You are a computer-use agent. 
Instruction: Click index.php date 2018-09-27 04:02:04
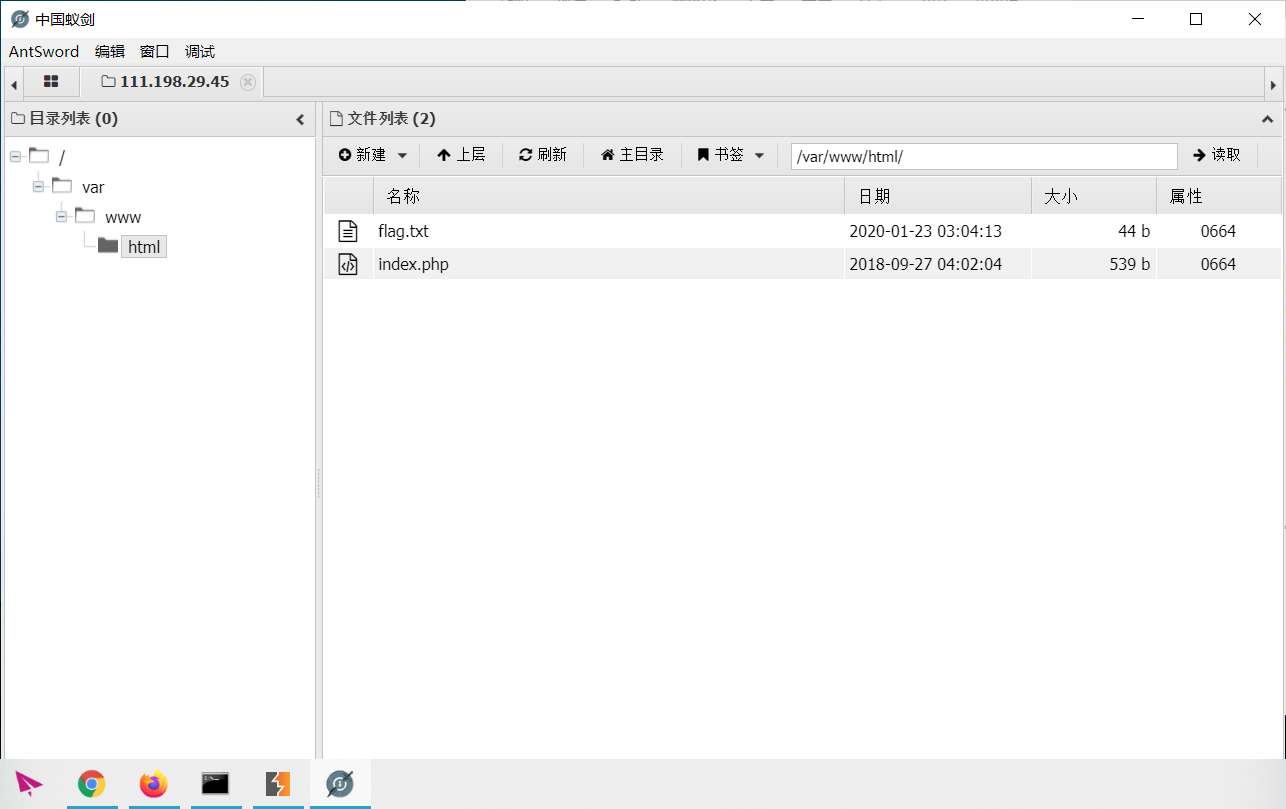coord(925,264)
